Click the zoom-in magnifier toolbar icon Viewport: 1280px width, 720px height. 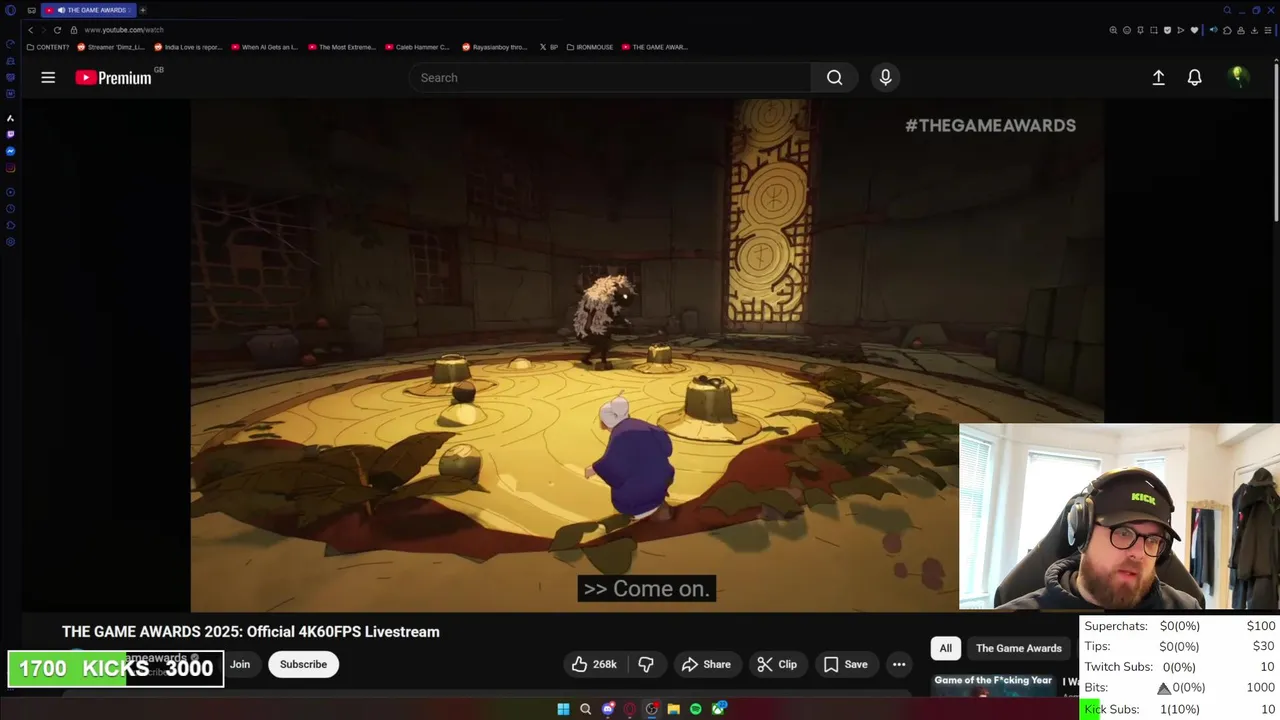1113,30
